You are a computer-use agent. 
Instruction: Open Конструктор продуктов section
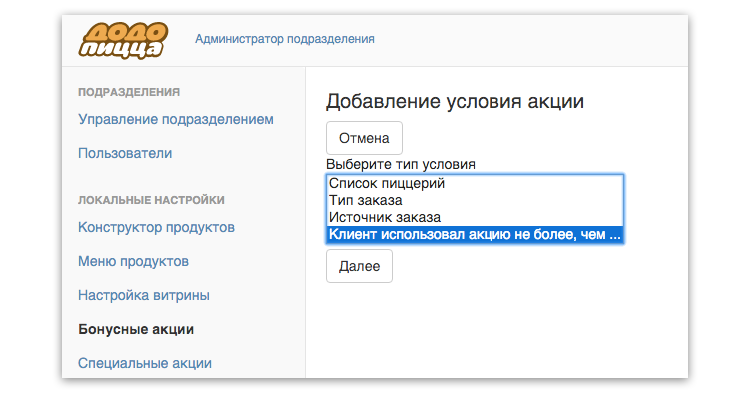[x=156, y=227]
